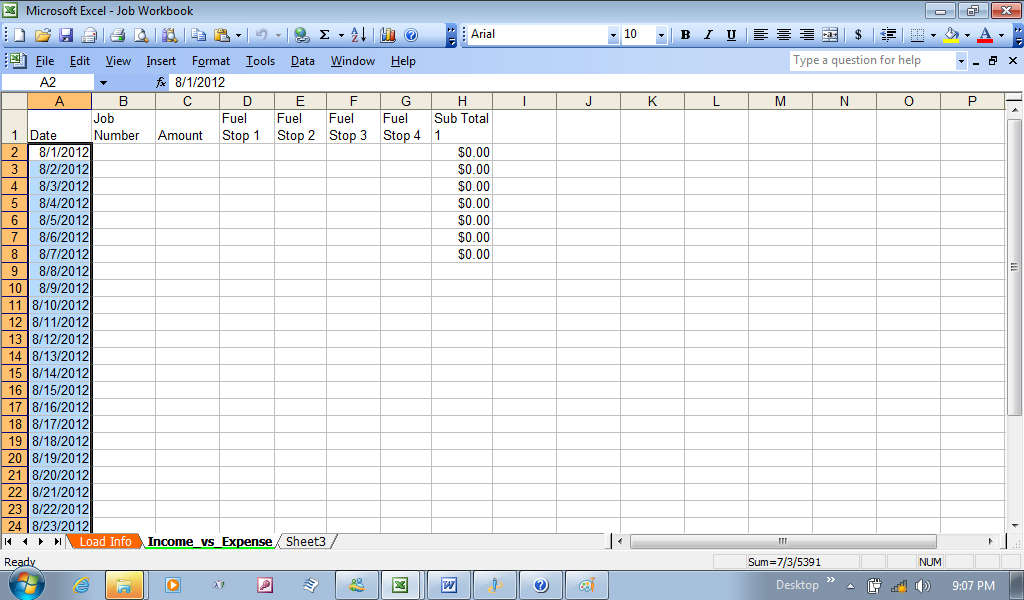
Task: Expand the Name Box dropdown arrow
Action: pos(103,82)
